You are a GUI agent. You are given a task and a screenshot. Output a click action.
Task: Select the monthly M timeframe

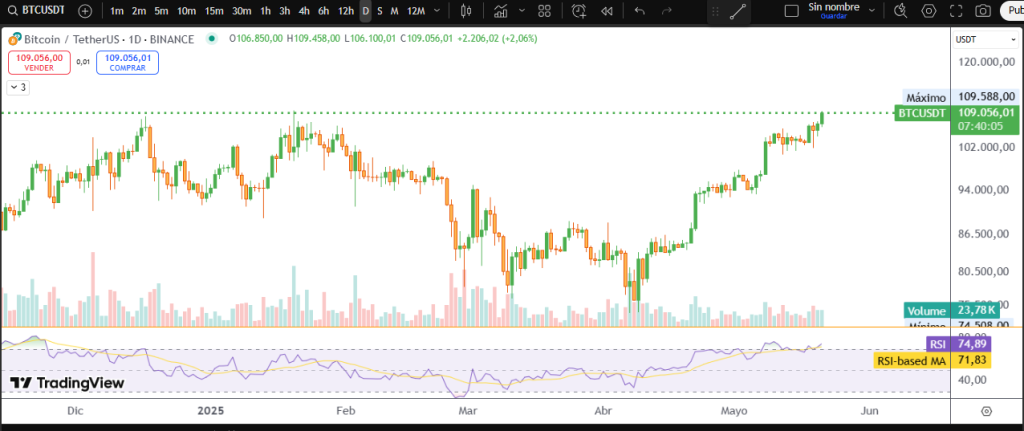tap(394, 10)
